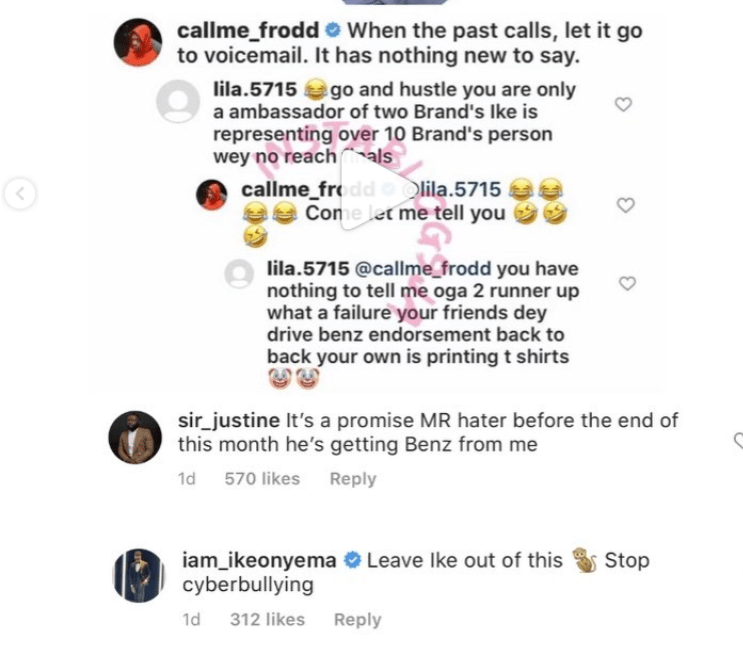Tap the heart beside sir_justine's comment
Viewport: 743px width, 664px height.
coord(738,440)
